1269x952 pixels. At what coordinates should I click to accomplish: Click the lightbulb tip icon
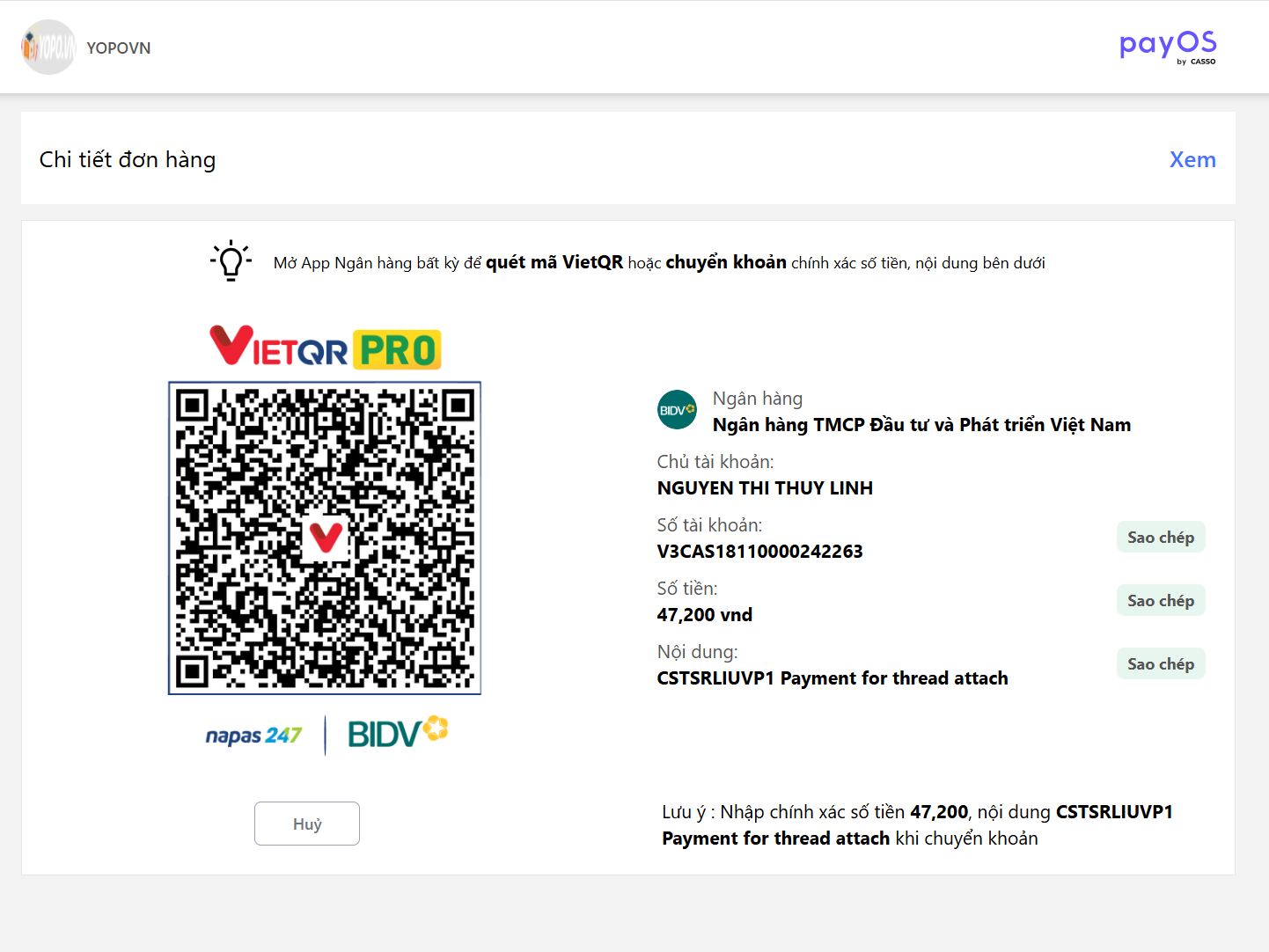click(x=231, y=260)
